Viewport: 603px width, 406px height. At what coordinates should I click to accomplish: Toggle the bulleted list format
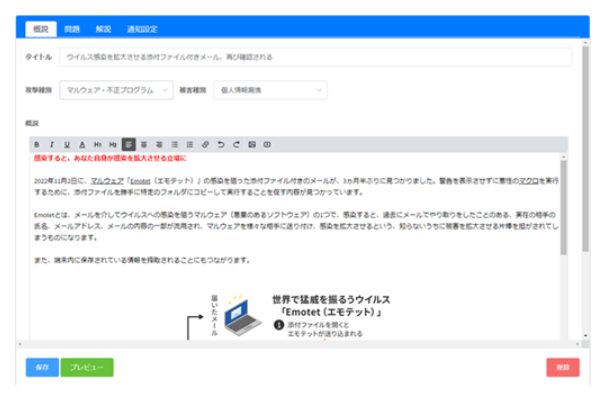(175, 144)
